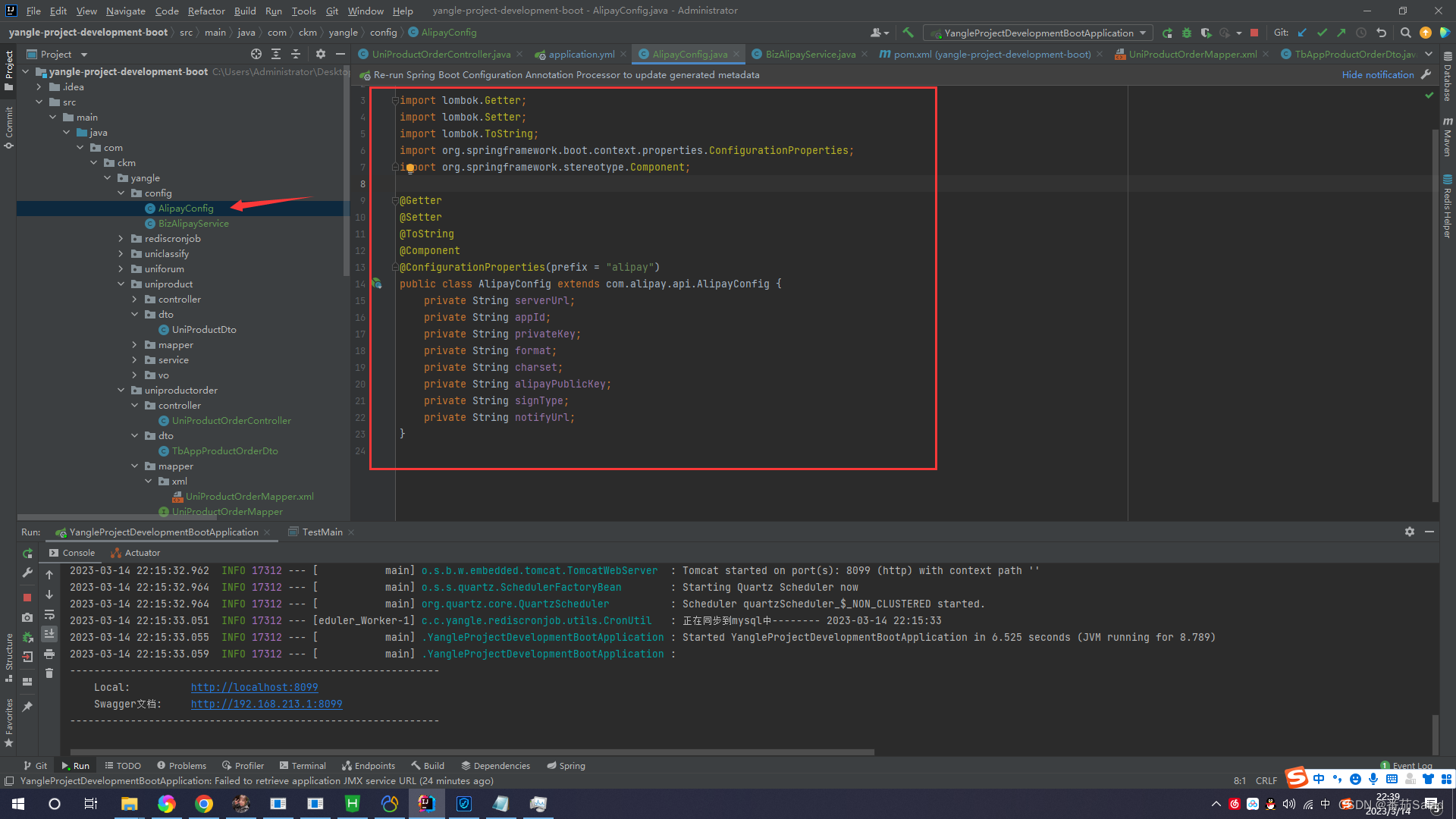The height and width of the screenshot is (819, 1456).
Task: Open notification wrench settings icon
Action: 1426,74
